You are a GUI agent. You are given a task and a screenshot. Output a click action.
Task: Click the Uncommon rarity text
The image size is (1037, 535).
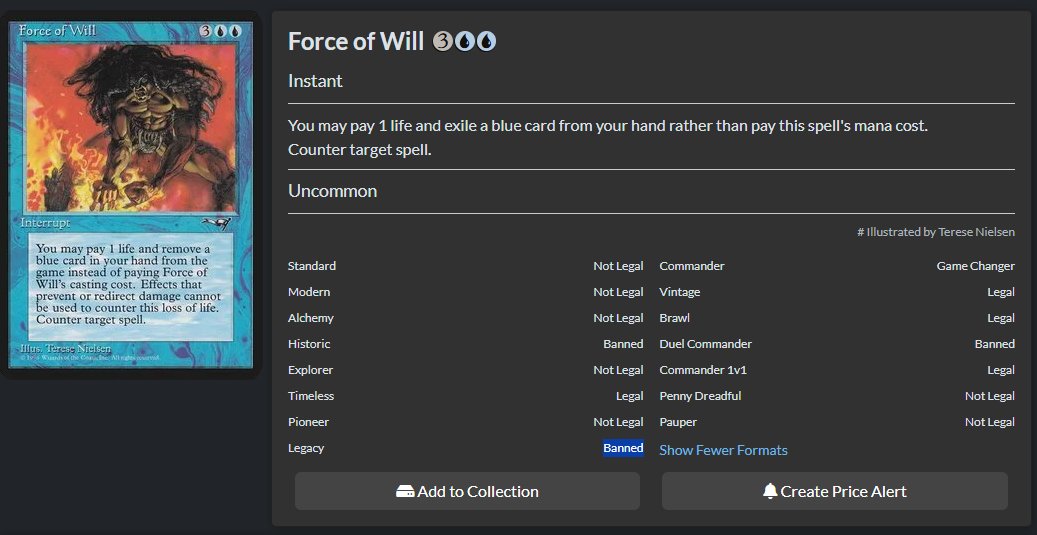(x=333, y=191)
